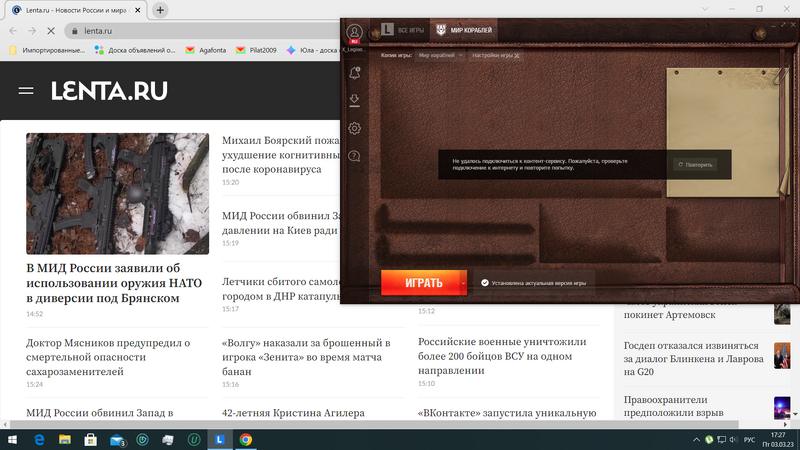Screen dimensions: 800x450
Task: Click the network tray icon
Action: [x=721, y=439]
